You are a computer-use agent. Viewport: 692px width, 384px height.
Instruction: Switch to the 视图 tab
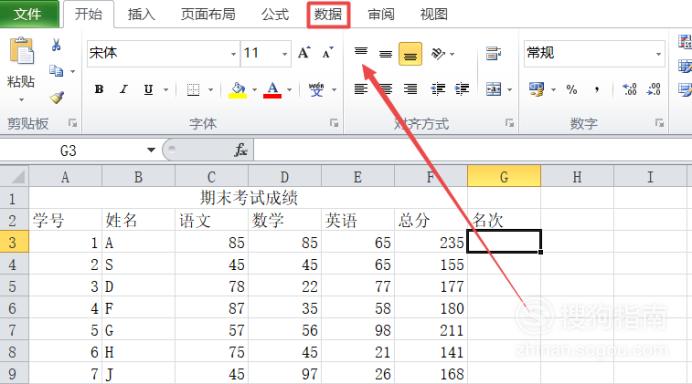(434, 14)
